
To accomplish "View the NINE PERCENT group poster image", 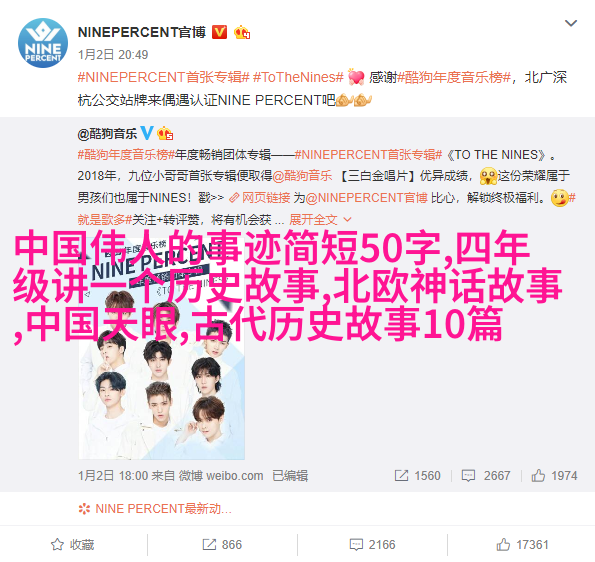I will point(162,345).
